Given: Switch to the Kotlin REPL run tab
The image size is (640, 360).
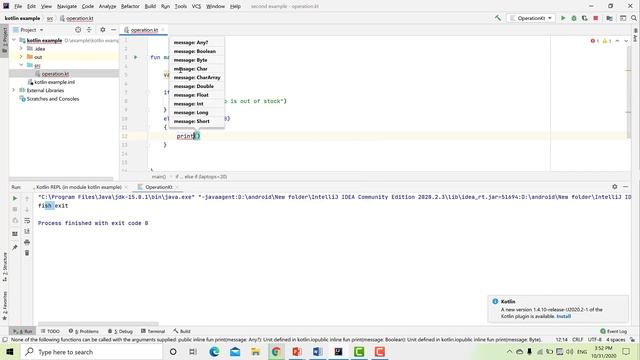Looking at the screenshot, I should tap(79, 187).
